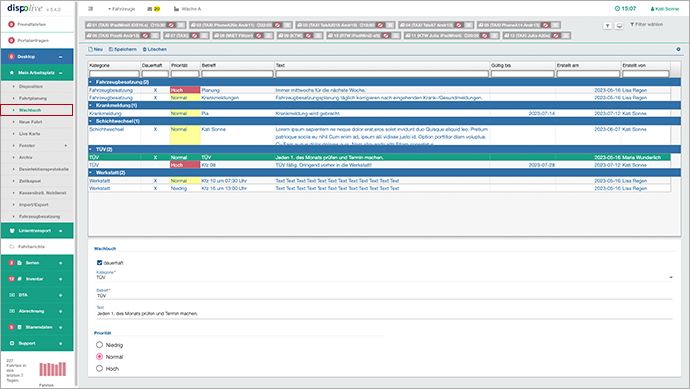Select the Hoch priority radio button
The image size is (690, 389).
[x=99, y=368]
